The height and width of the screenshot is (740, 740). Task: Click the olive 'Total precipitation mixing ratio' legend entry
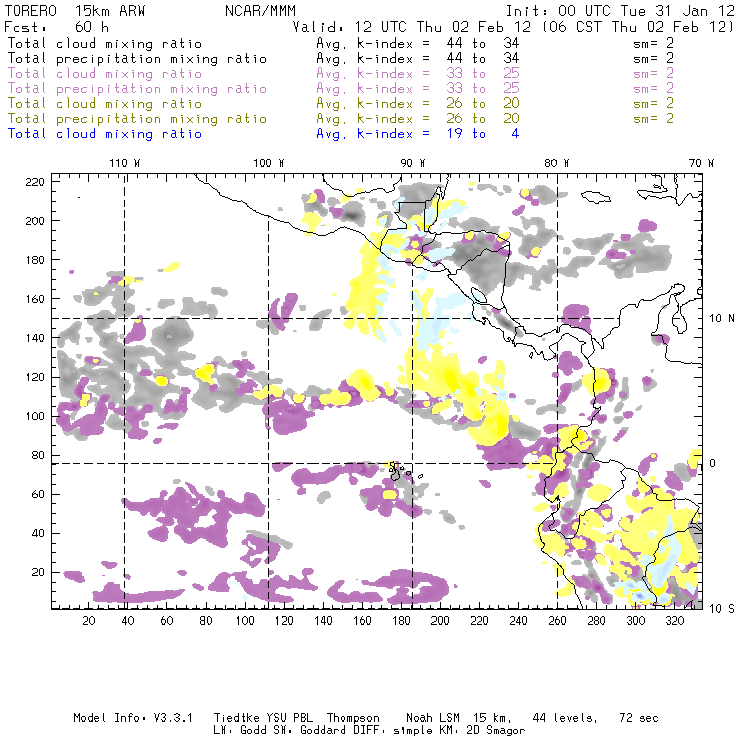coord(137,118)
